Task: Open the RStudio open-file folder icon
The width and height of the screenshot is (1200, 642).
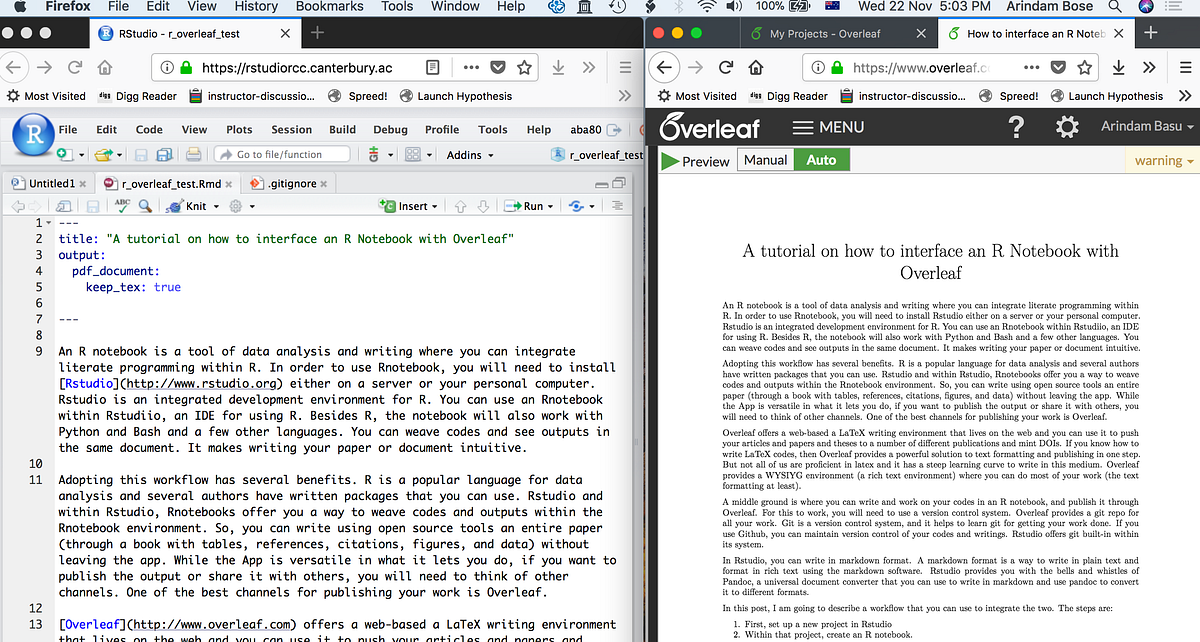Action: 101,155
